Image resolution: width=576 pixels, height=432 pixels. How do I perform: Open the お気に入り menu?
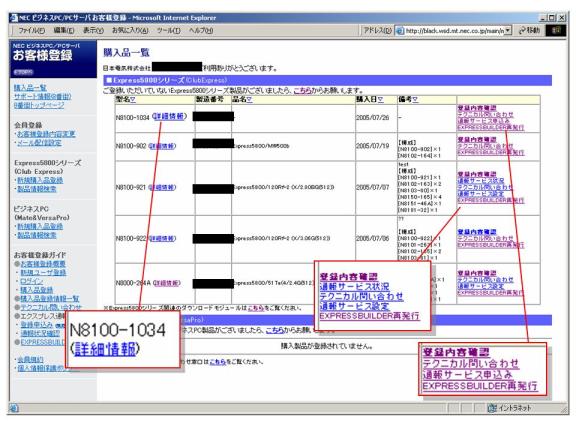130,30
